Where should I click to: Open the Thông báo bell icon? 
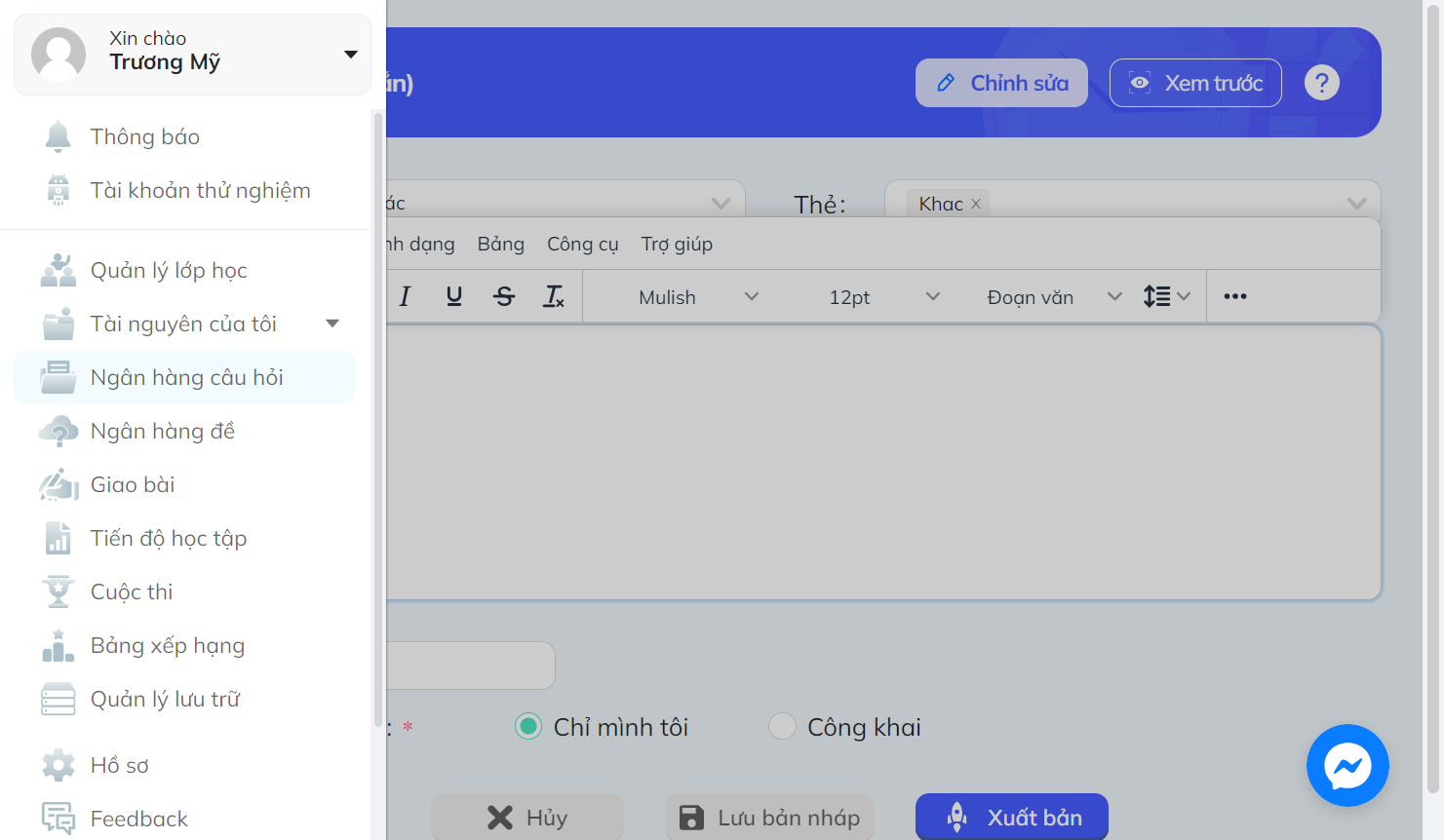pyautogui.click(x=59, y=137)
